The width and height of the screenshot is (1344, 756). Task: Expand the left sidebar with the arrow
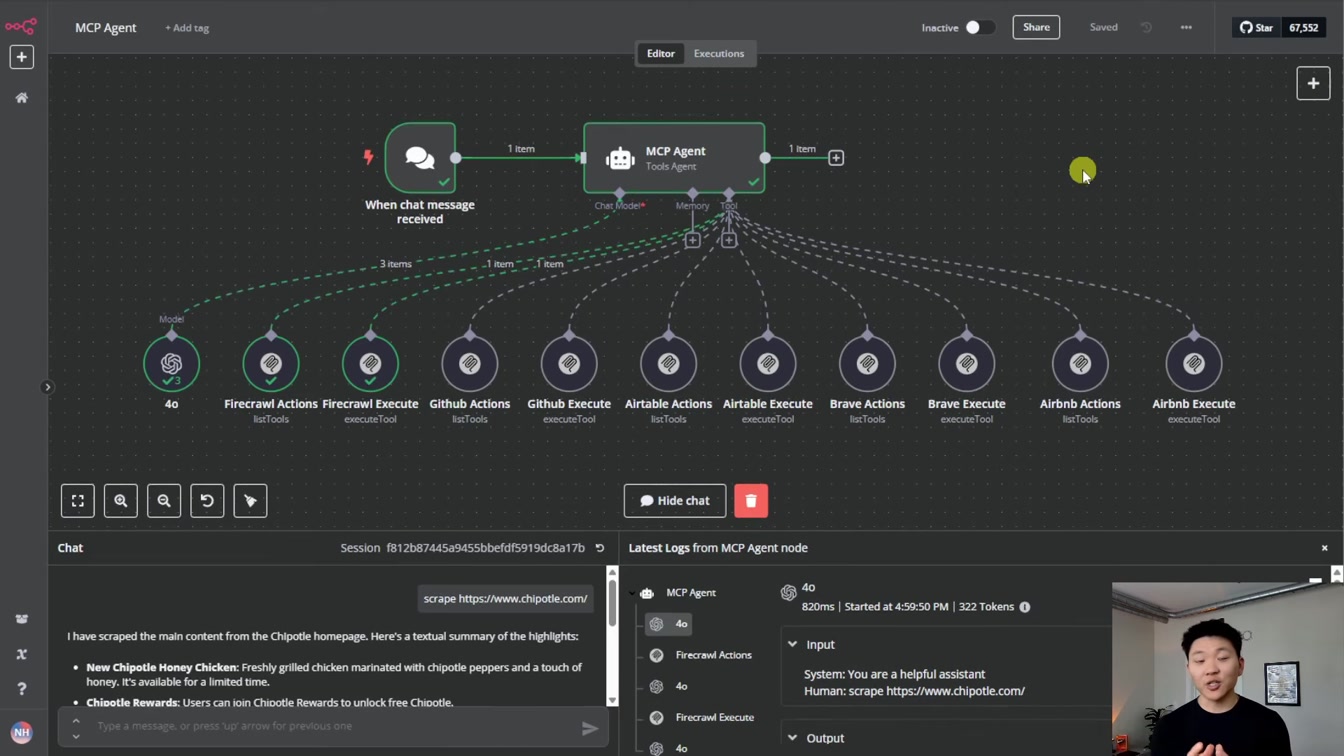pos(47,387)
